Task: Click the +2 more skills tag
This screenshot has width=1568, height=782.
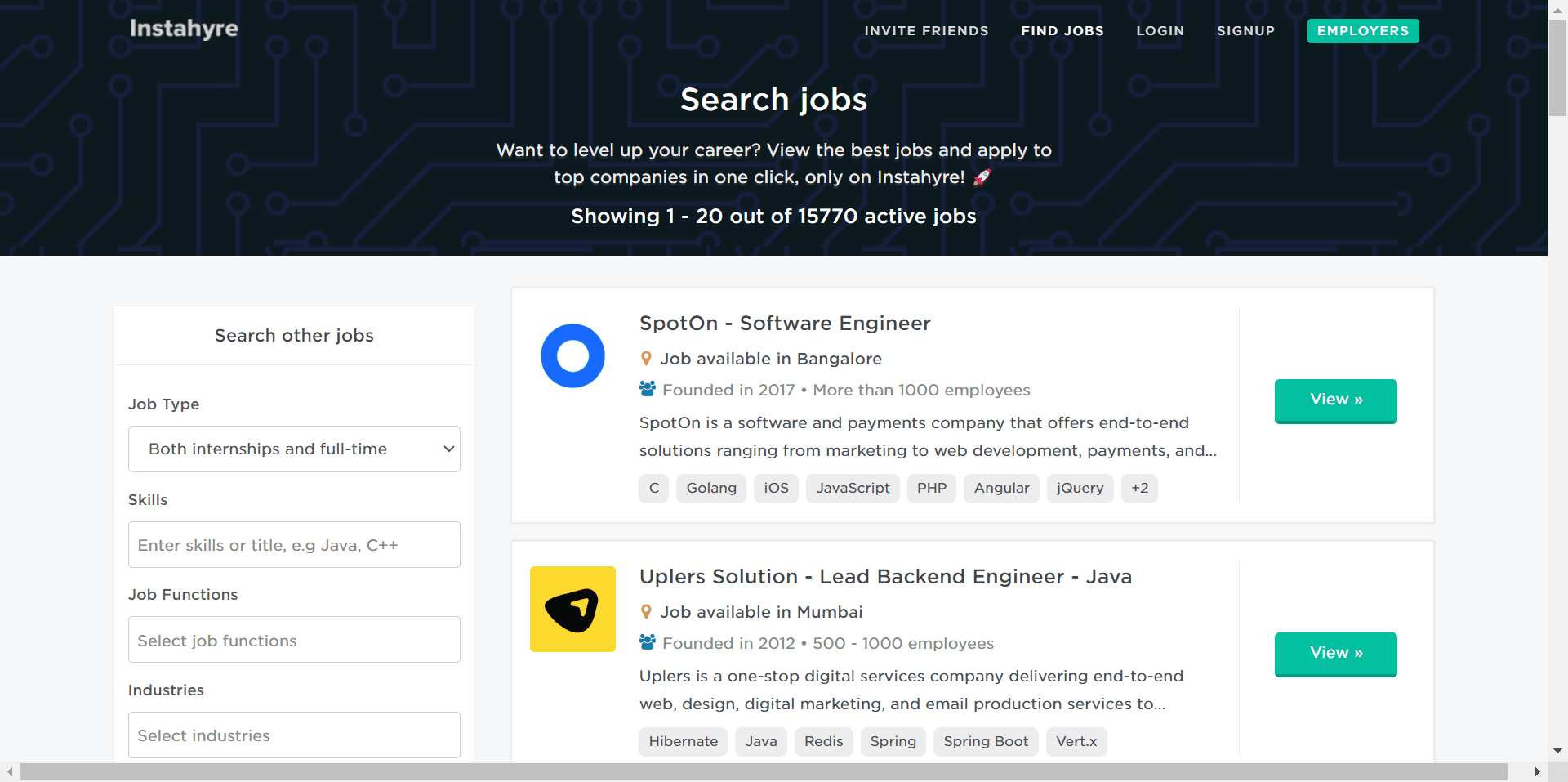Action: click(1139, 489)
